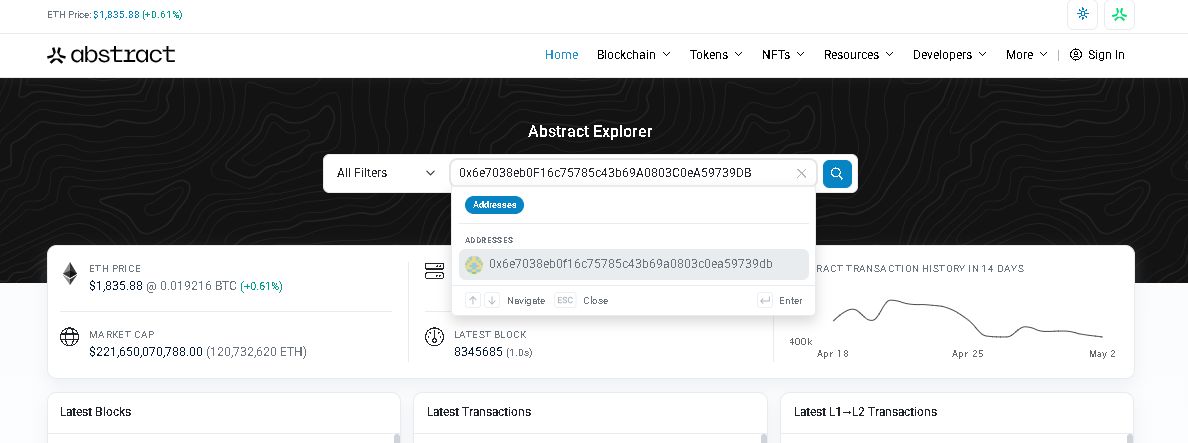Open the All Filters dropdown
This screenshot has width=1188, height=443.
pos(386,173)
